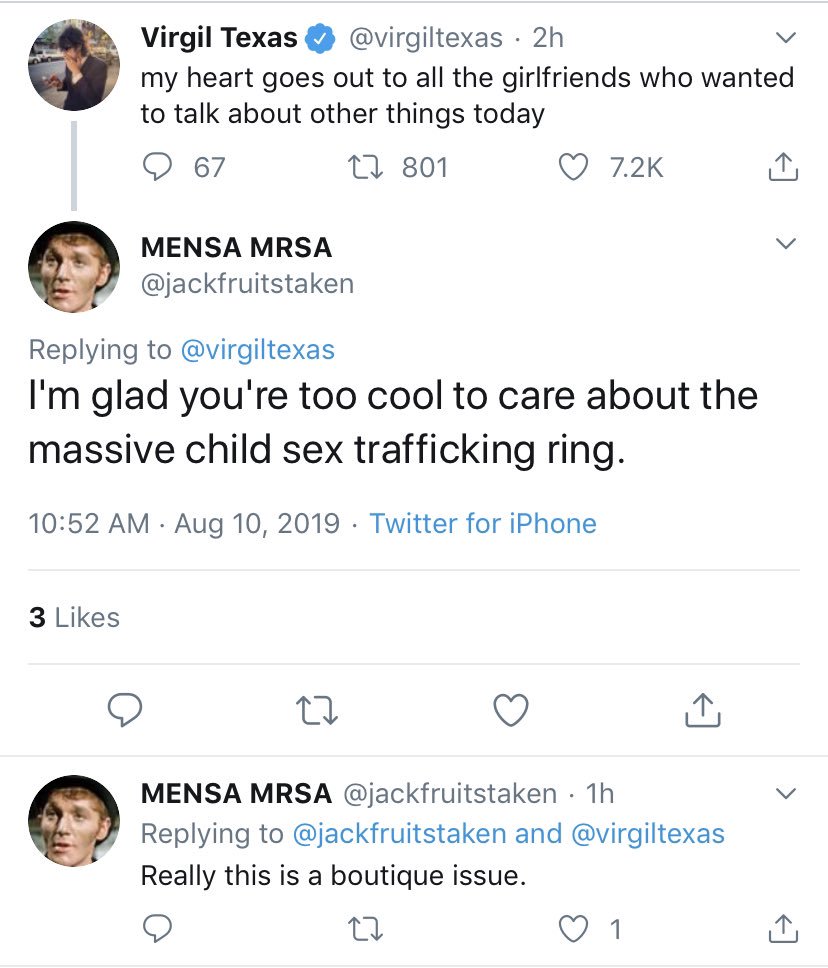The width and height of the screenshot is (828, 968).
Task: View the '3 Likes' list
Action: pos(74,618)
